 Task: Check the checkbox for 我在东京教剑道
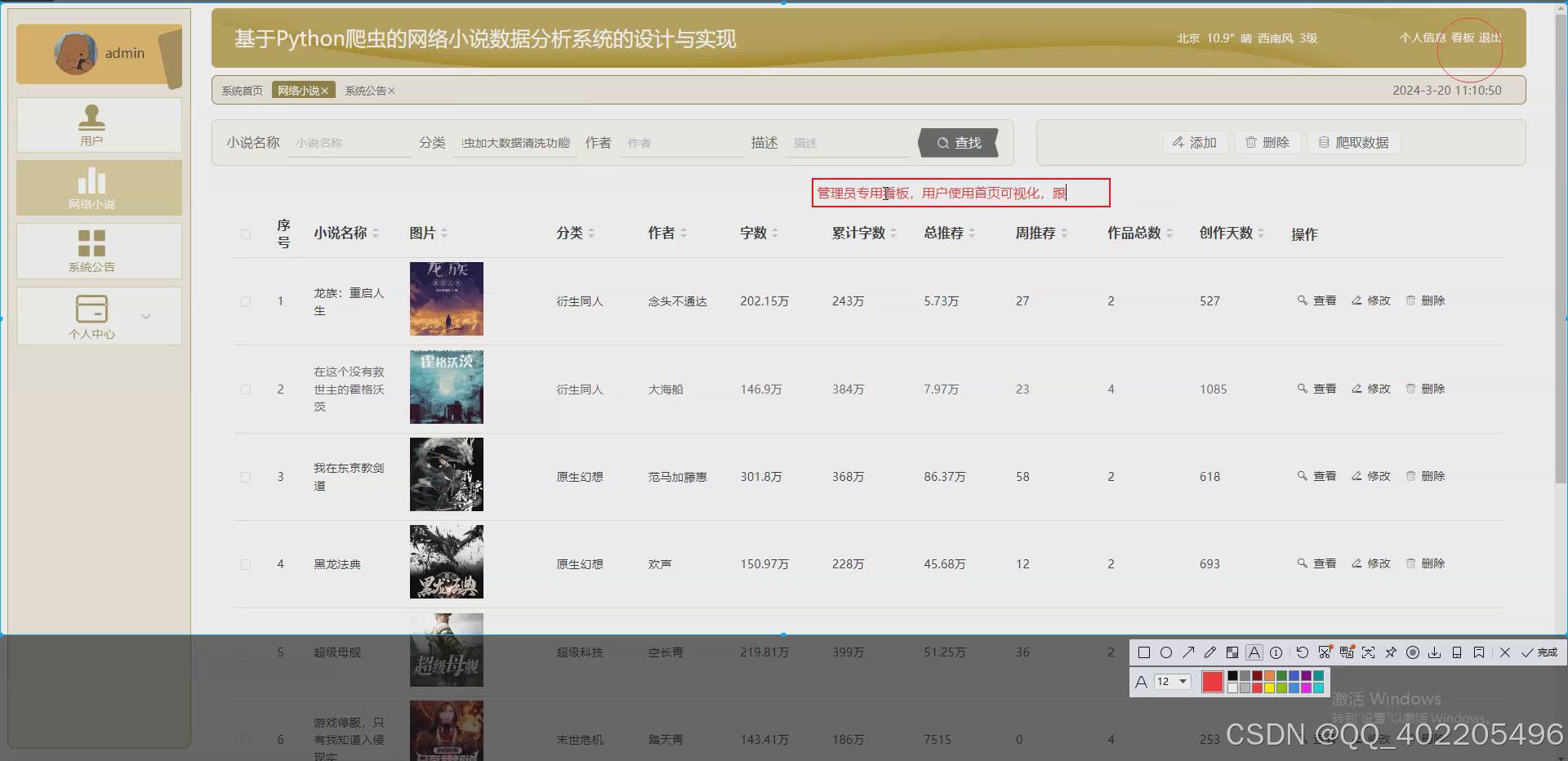point(245,476)
